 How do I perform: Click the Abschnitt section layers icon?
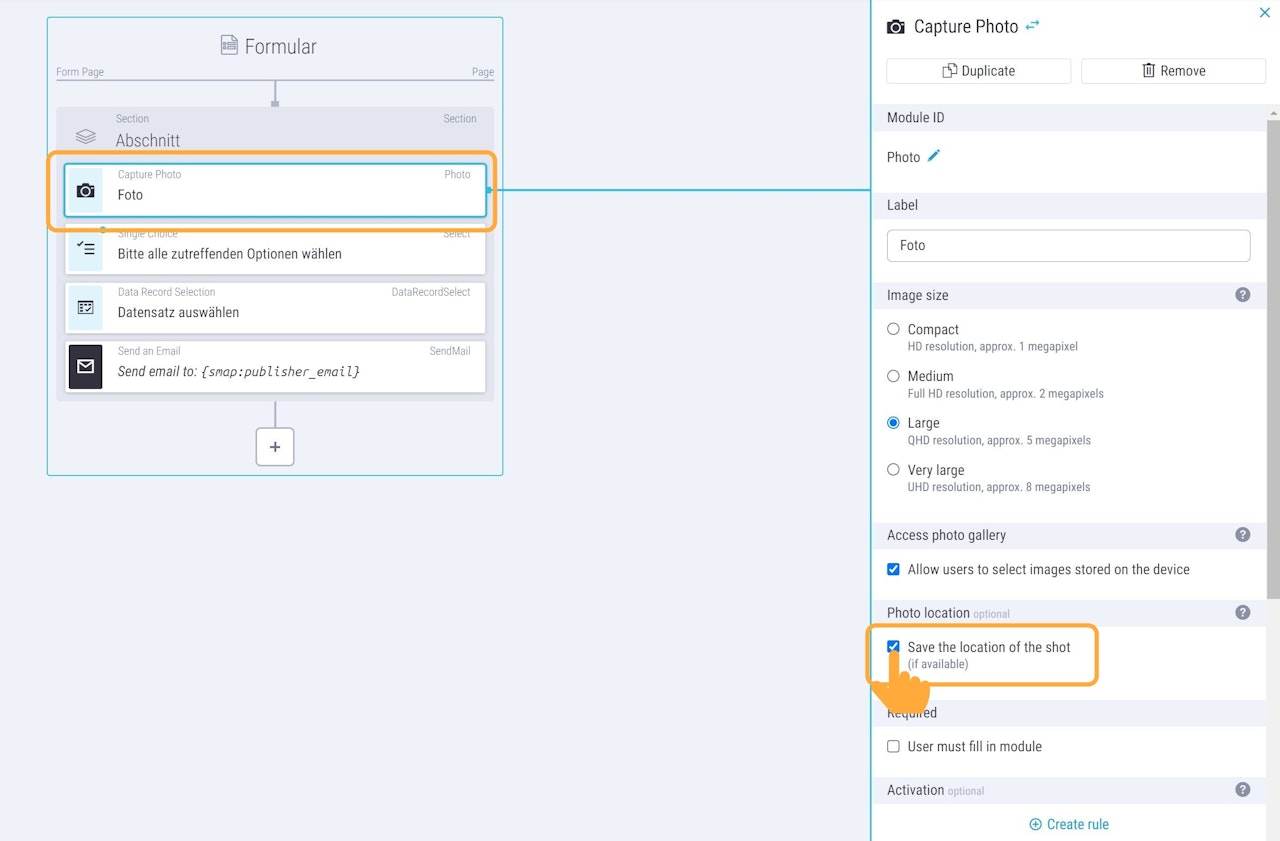[x=86, y=136]
